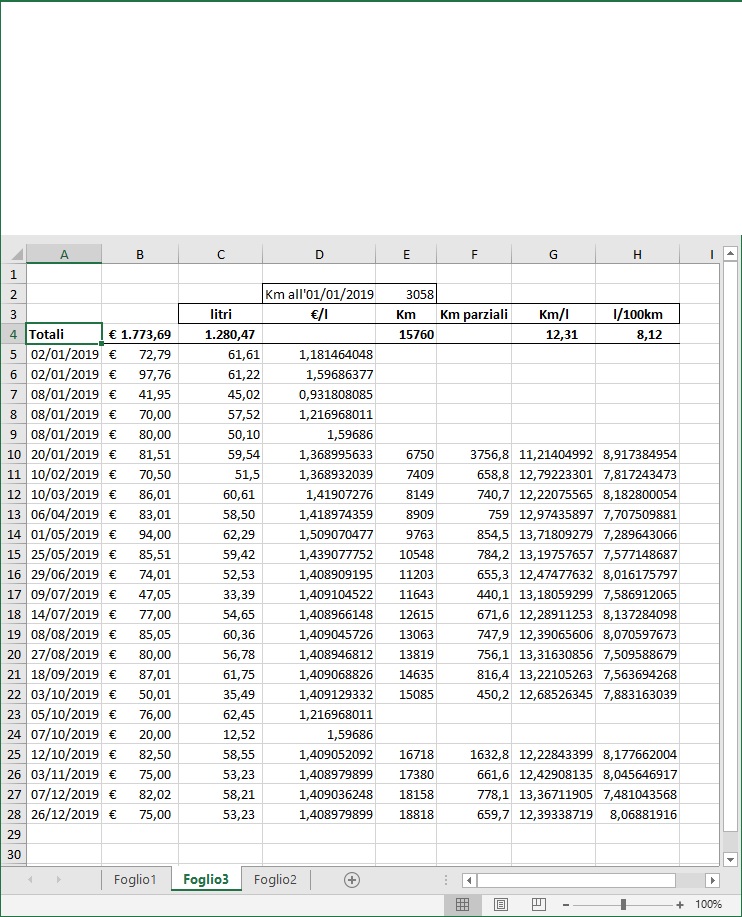This screenshot has width=742, height=917.
Task: Select the amount 47,05 cell
Action: coord(140,594)
